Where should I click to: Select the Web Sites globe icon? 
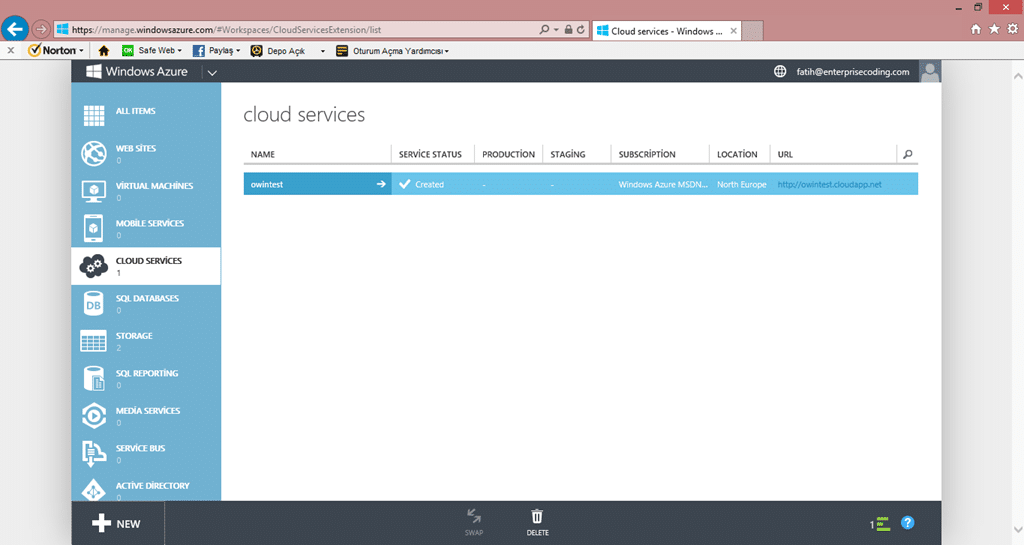(x=93, y=153)
